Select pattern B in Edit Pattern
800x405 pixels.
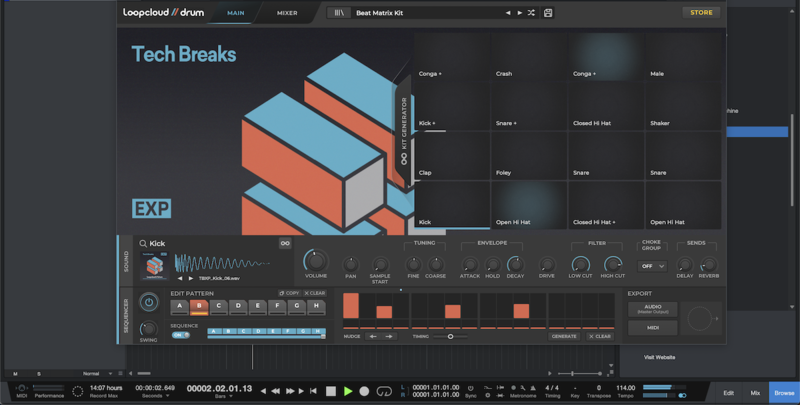click(x=199, y=306)
